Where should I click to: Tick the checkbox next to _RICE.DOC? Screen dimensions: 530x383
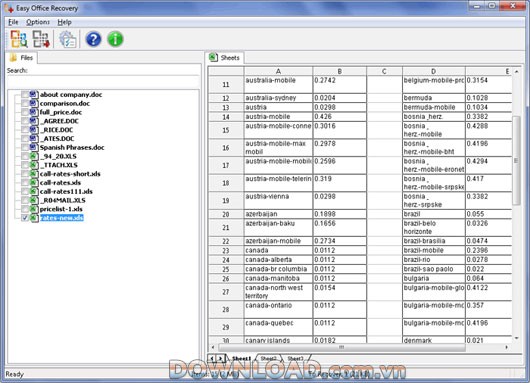pos(25,129)
